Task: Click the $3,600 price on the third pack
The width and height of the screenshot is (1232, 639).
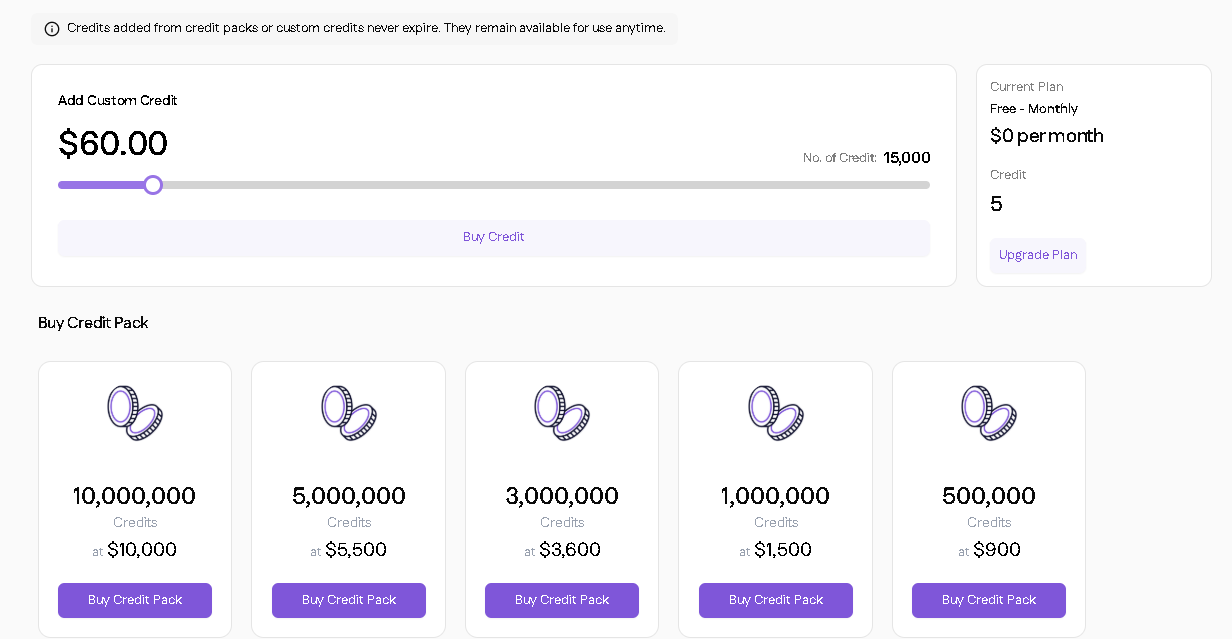Action: [570, 550]
